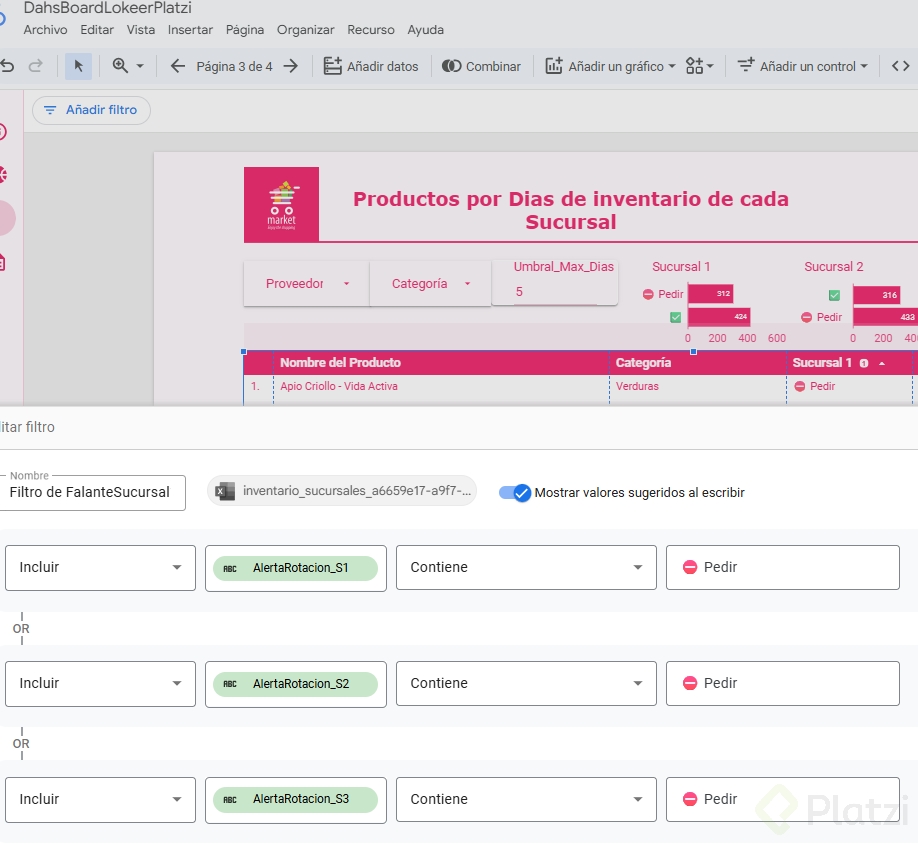Open the Archivo menu
This screenshot has height=844, width=918.
click(45, 30)
